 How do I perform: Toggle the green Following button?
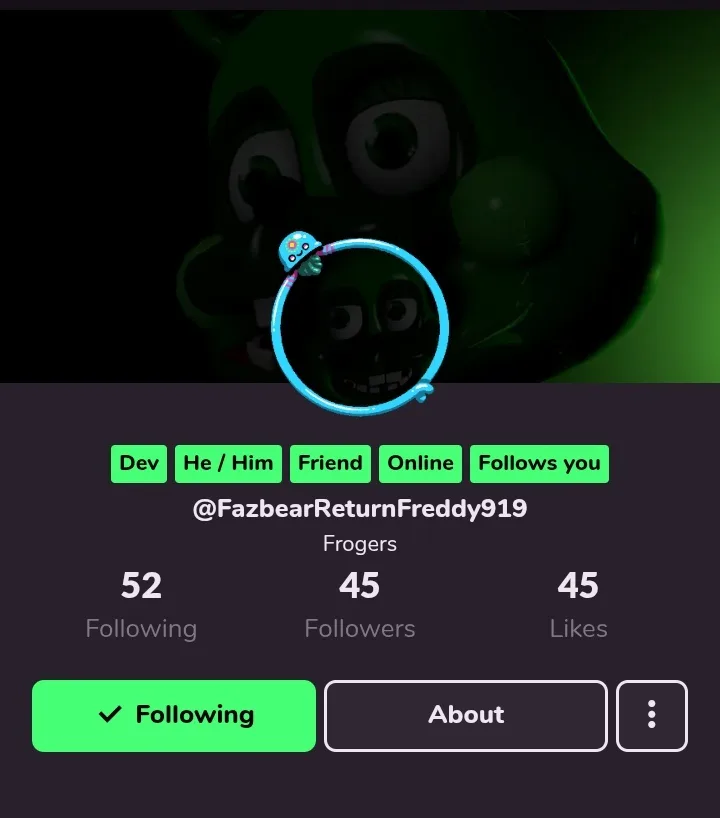tap(174, 715)
